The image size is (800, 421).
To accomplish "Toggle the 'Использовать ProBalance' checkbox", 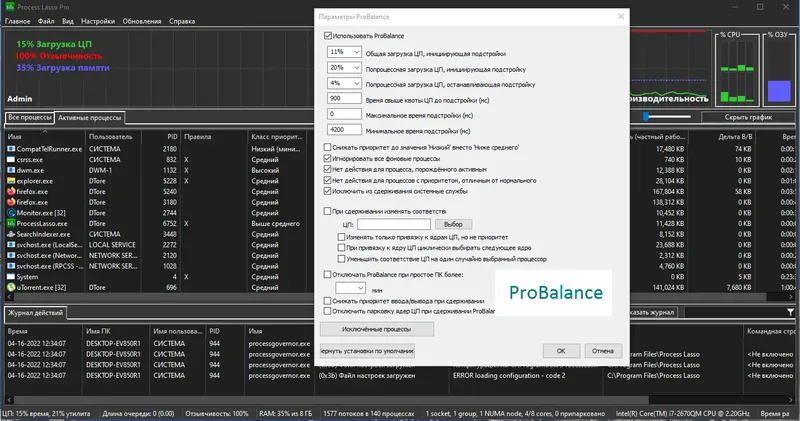I will 328,36.
